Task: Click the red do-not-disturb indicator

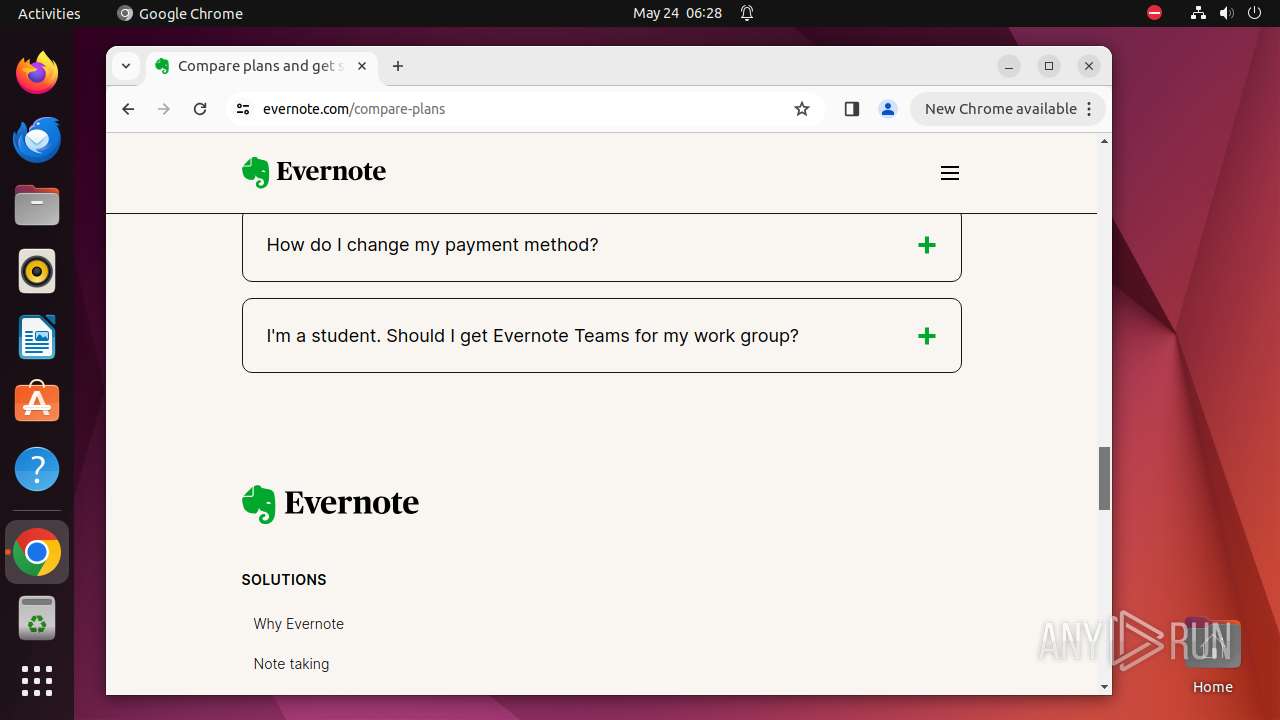Action: tap(1155, 13)
